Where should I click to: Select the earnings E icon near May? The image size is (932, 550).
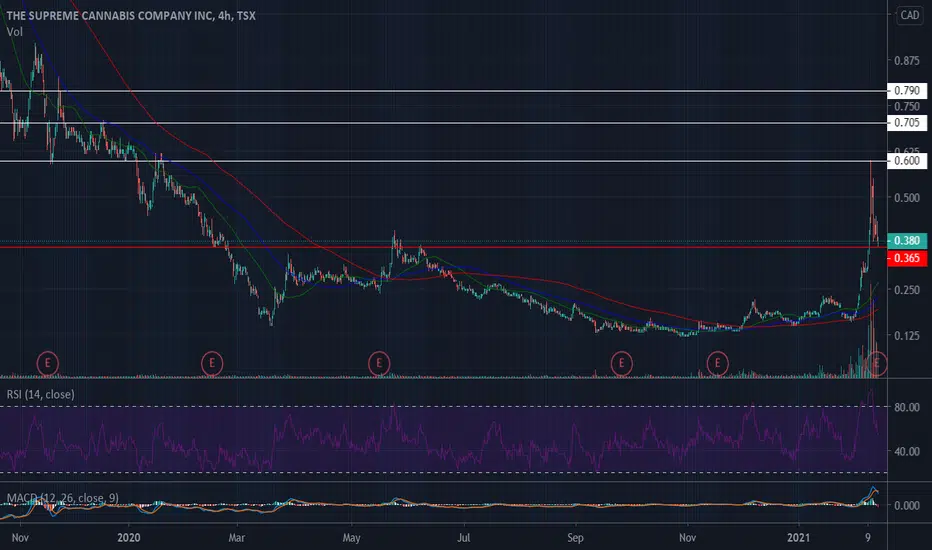pyautogui.click(x=379, y=363)
